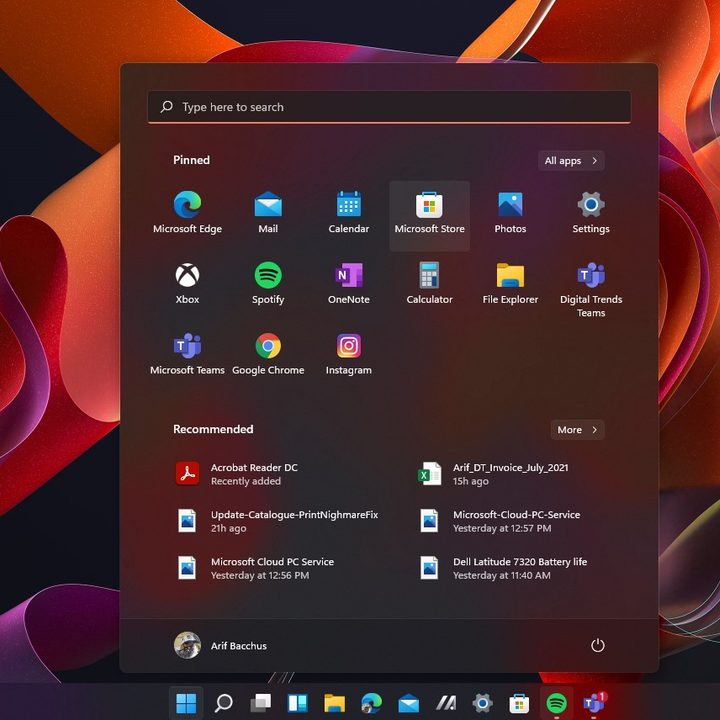Launch the Xbox app
The height and width of the screenshot is (720, 720).
click(x=187, y=285)
